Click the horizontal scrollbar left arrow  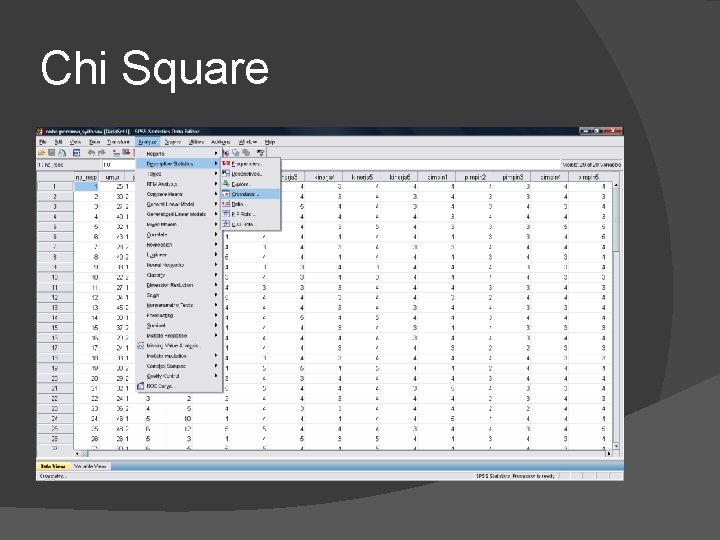77,453
